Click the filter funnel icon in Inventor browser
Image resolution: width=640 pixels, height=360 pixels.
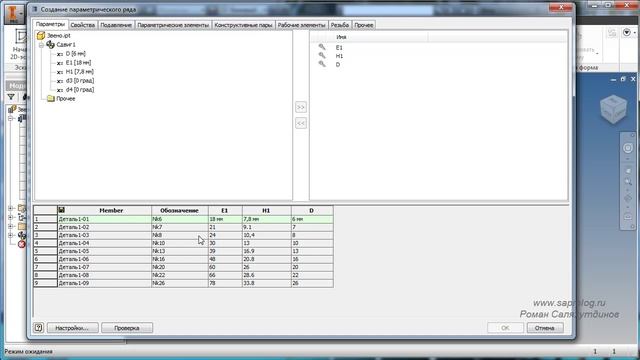[11, 97]
